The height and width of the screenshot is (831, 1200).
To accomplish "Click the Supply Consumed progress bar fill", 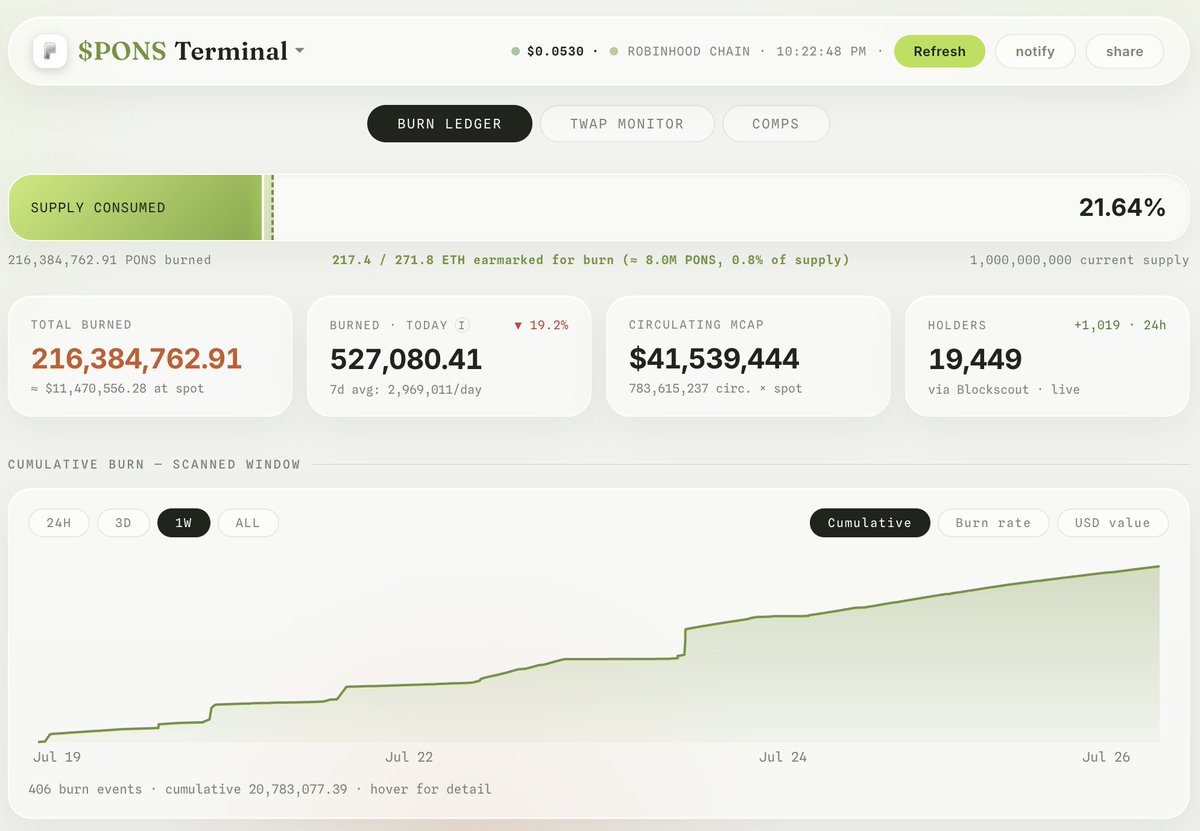I will [x=136, y=208].
